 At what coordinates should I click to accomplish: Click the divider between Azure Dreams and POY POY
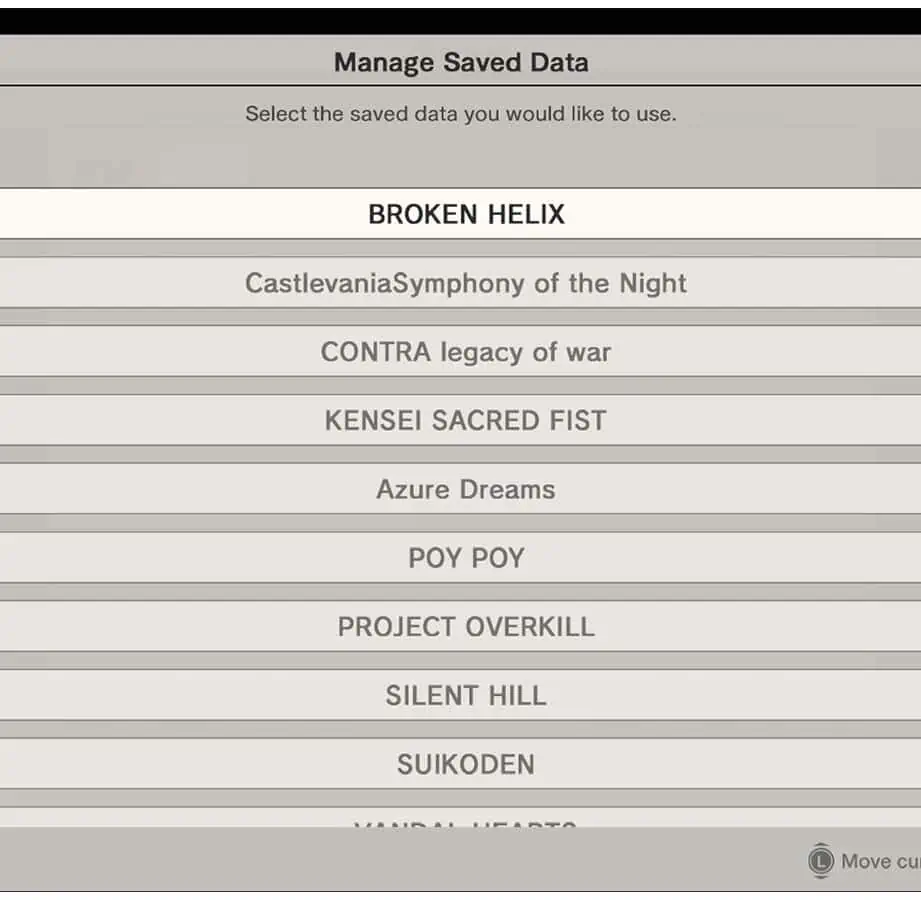click(460, 523)
